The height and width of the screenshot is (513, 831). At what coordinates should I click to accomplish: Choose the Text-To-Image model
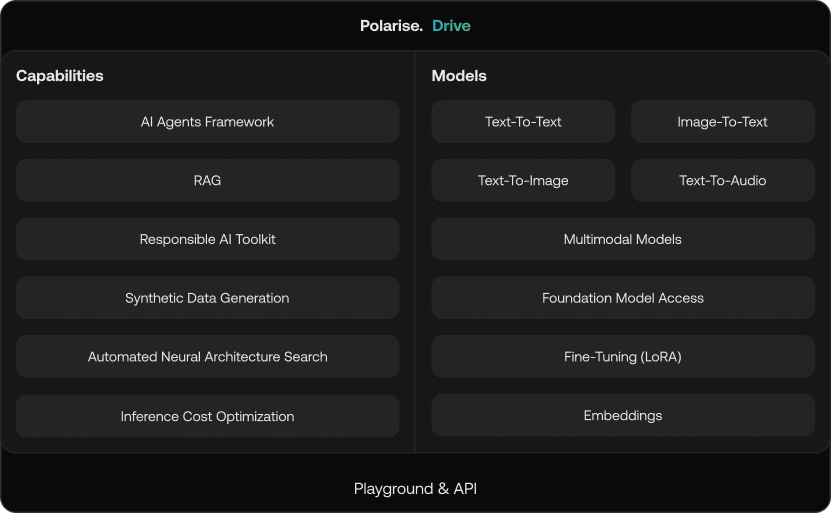click(523, 180)
